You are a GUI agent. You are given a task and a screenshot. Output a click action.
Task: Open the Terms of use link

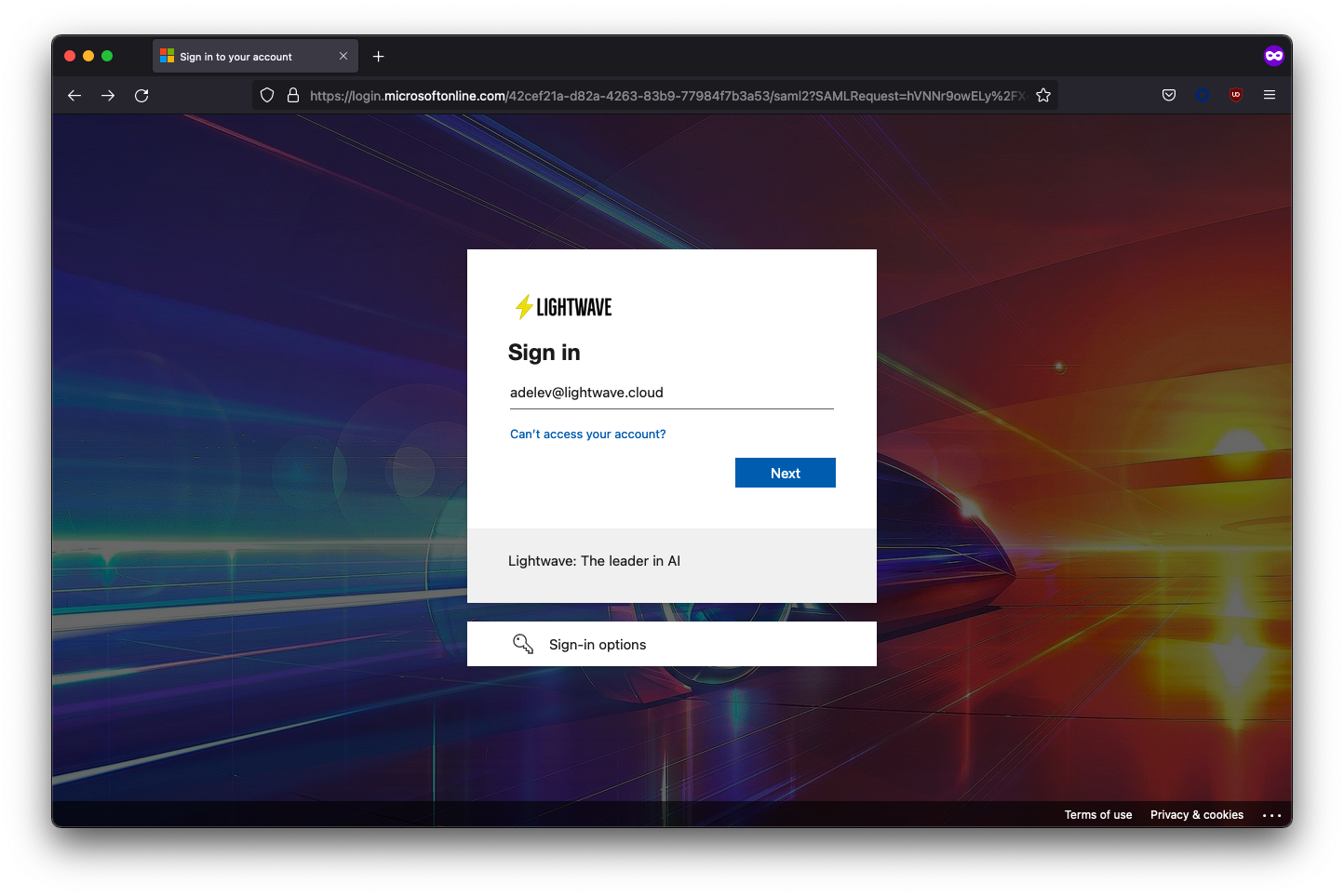(1098, 815)
